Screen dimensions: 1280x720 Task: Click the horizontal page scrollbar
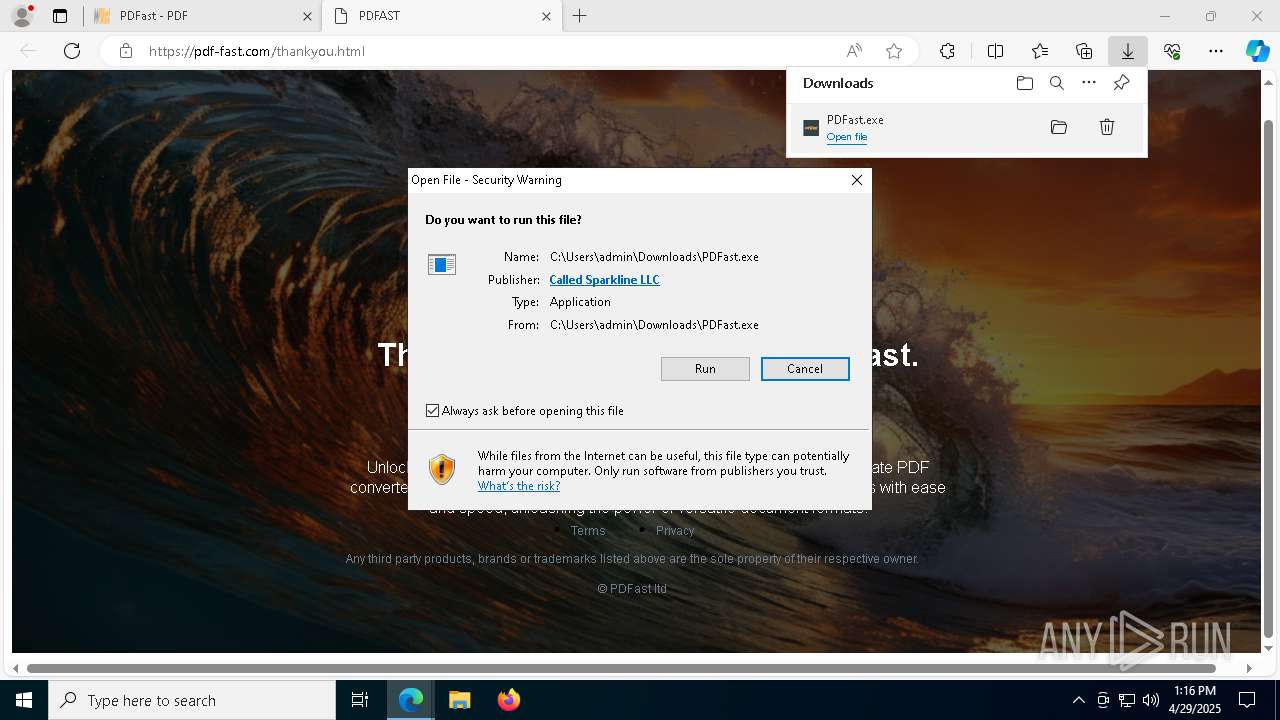[x=621, y=668]
